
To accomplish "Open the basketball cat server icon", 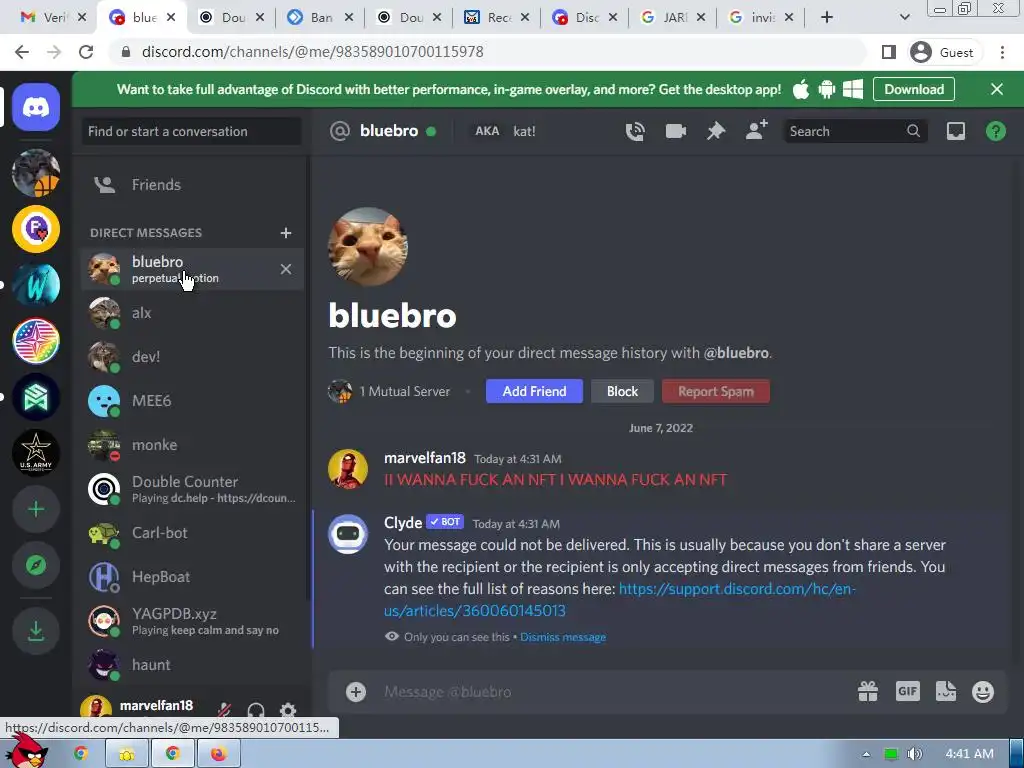I will click(x=36, y=173).
